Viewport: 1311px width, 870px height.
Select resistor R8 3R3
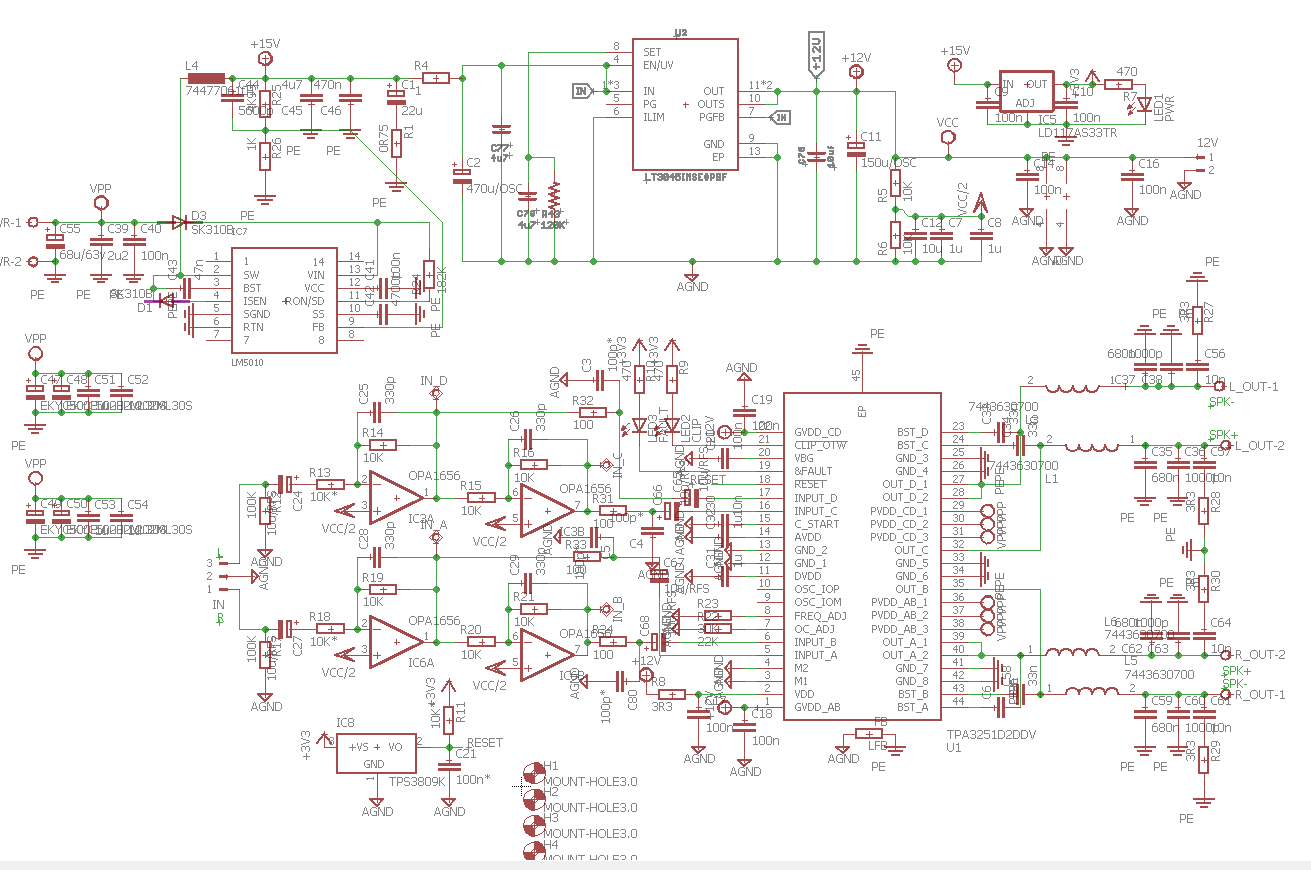pyautogui.click(x=670, y=693)
